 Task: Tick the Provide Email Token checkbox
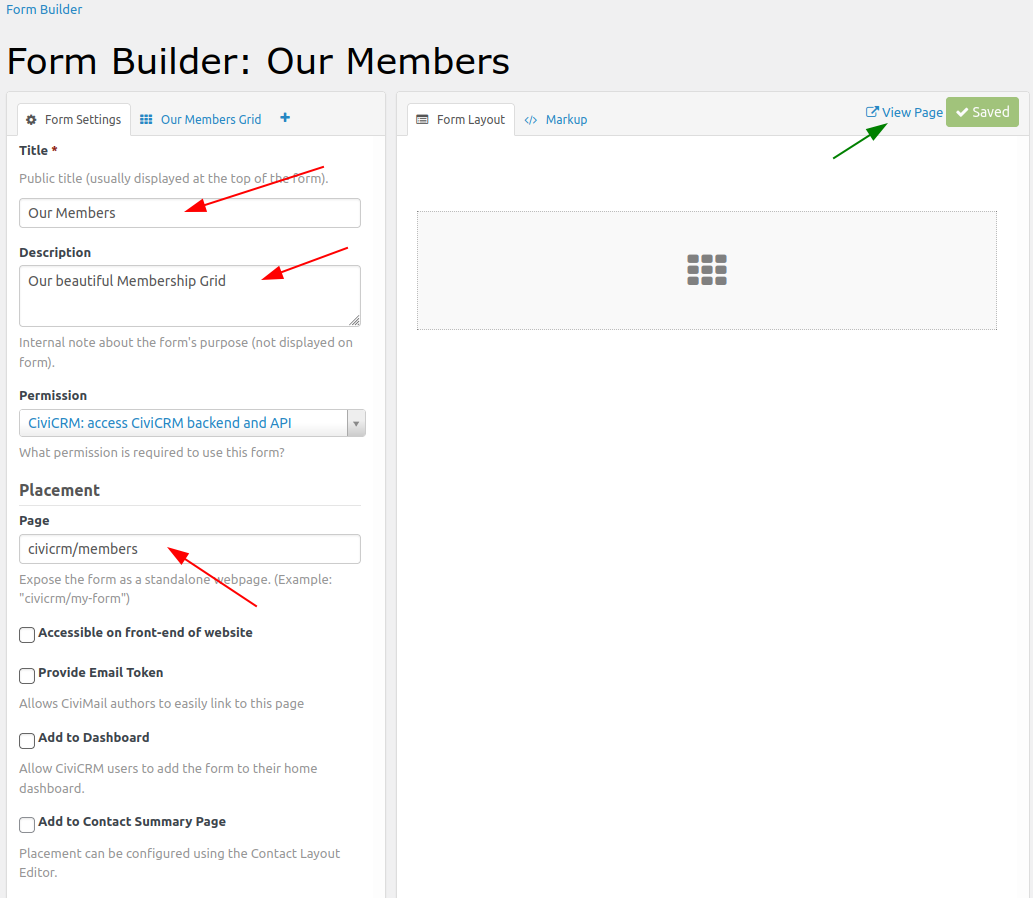click(27, 676)
